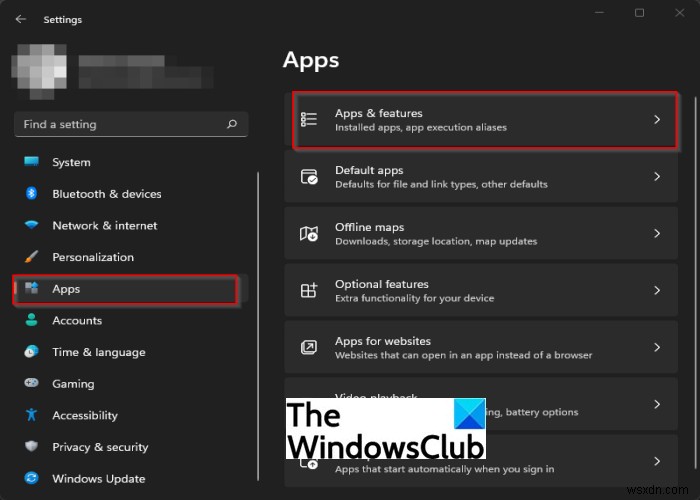The image size is (700, 500).
Task: Click the Windows Update sync icon
Action: 31,479
